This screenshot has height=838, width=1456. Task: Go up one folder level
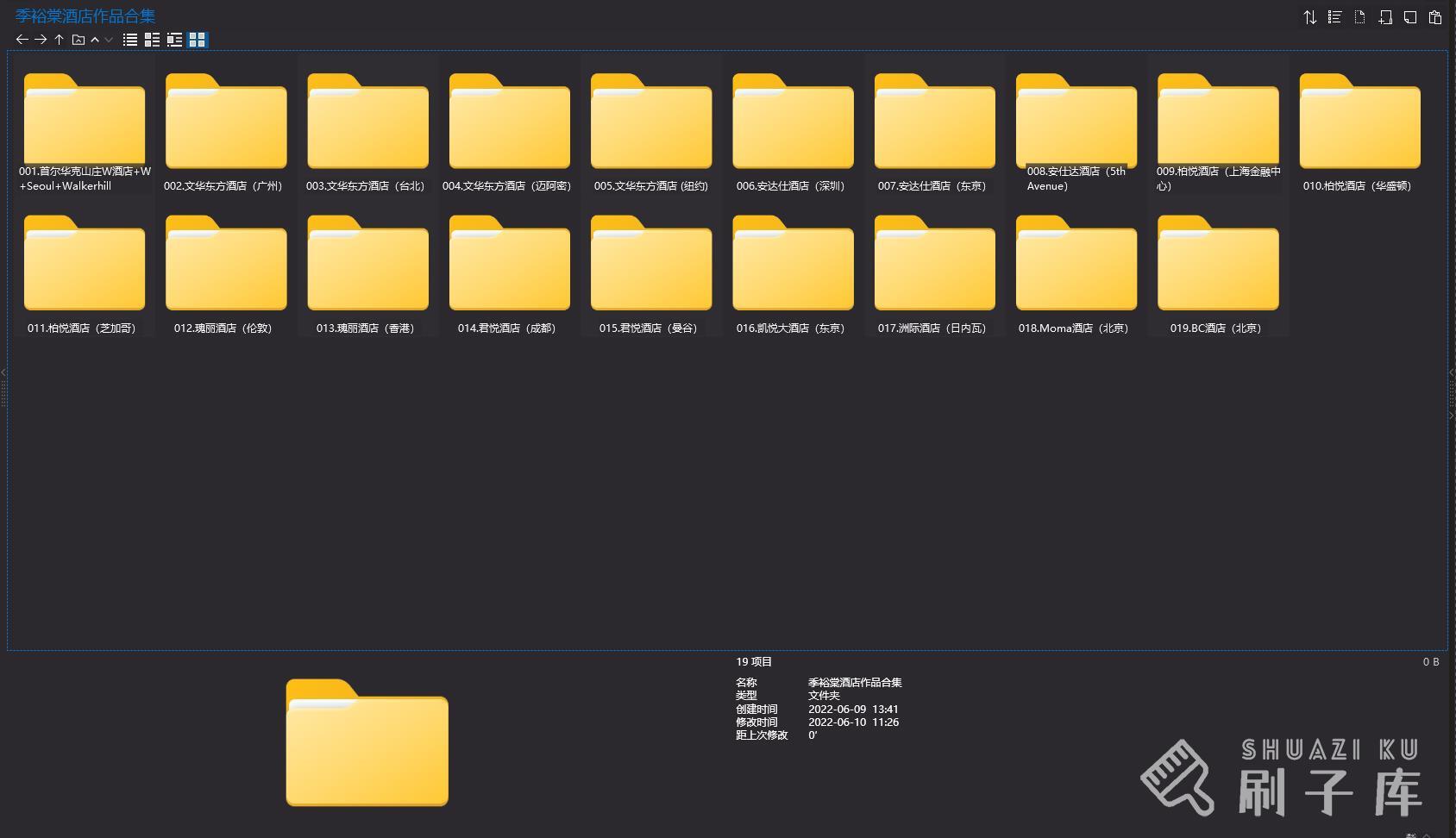tap(59, 40)
